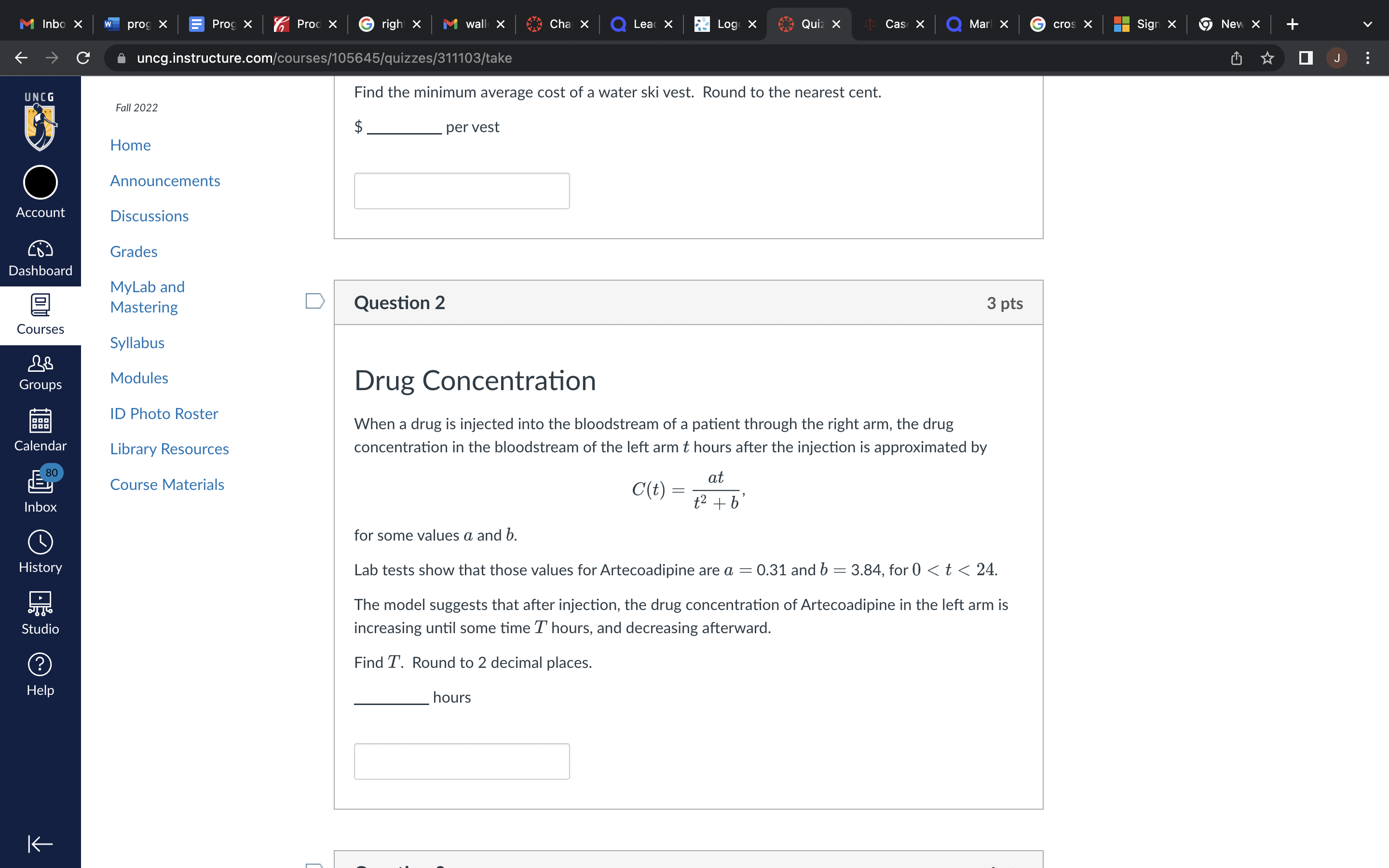Image resolution: width=1389 pixels, height=868 pixels.
Task: Toggle Chrome's side panel
Action: coord(1305,57)
